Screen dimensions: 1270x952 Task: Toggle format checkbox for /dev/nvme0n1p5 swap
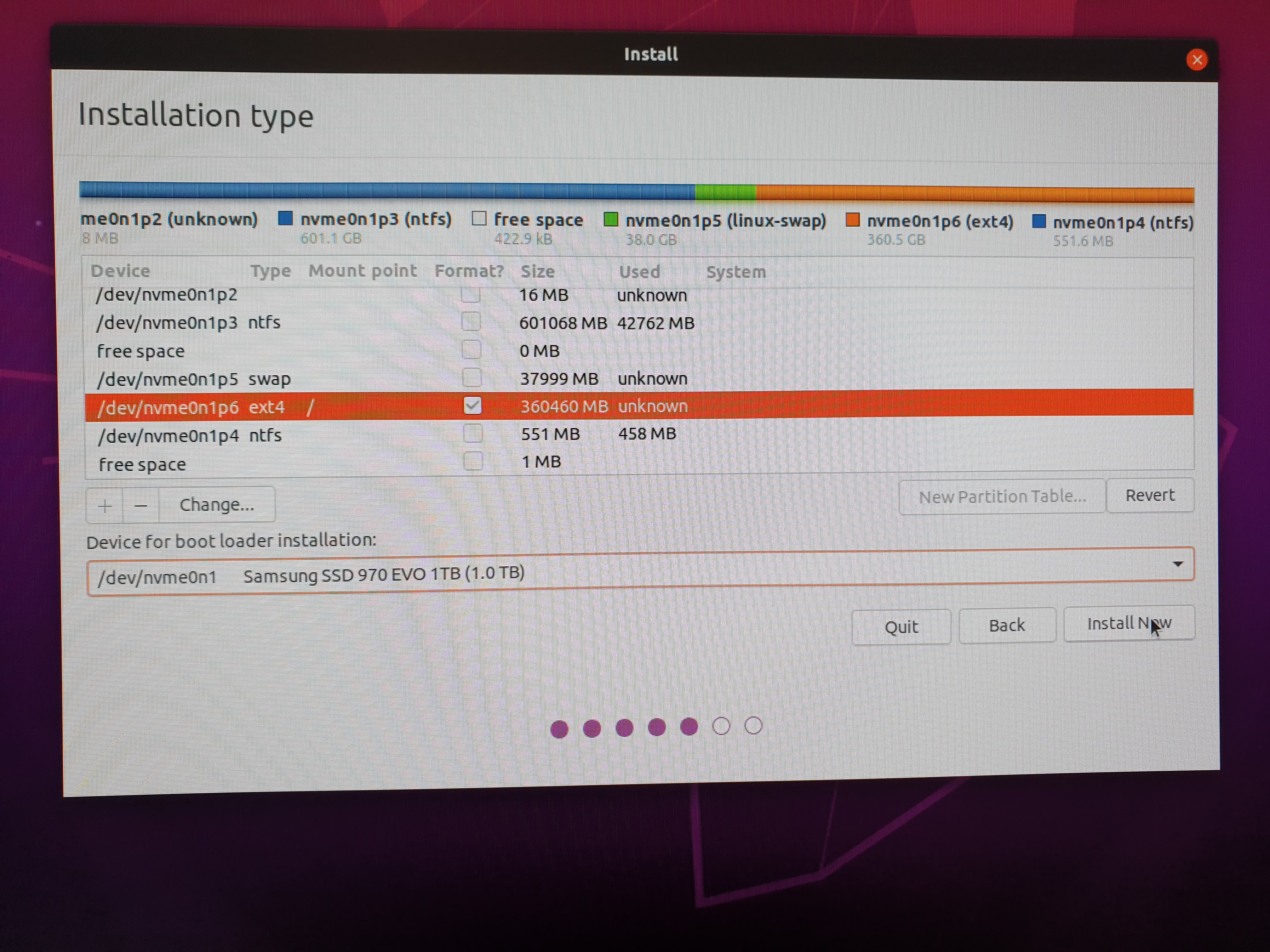pos(472,377)
